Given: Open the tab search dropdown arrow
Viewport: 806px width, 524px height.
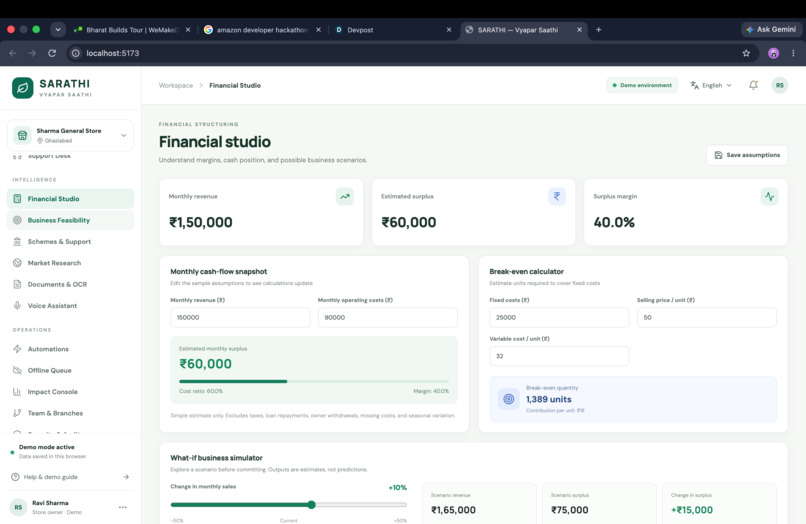Looking at the screenshot, I should coord(58,30).
